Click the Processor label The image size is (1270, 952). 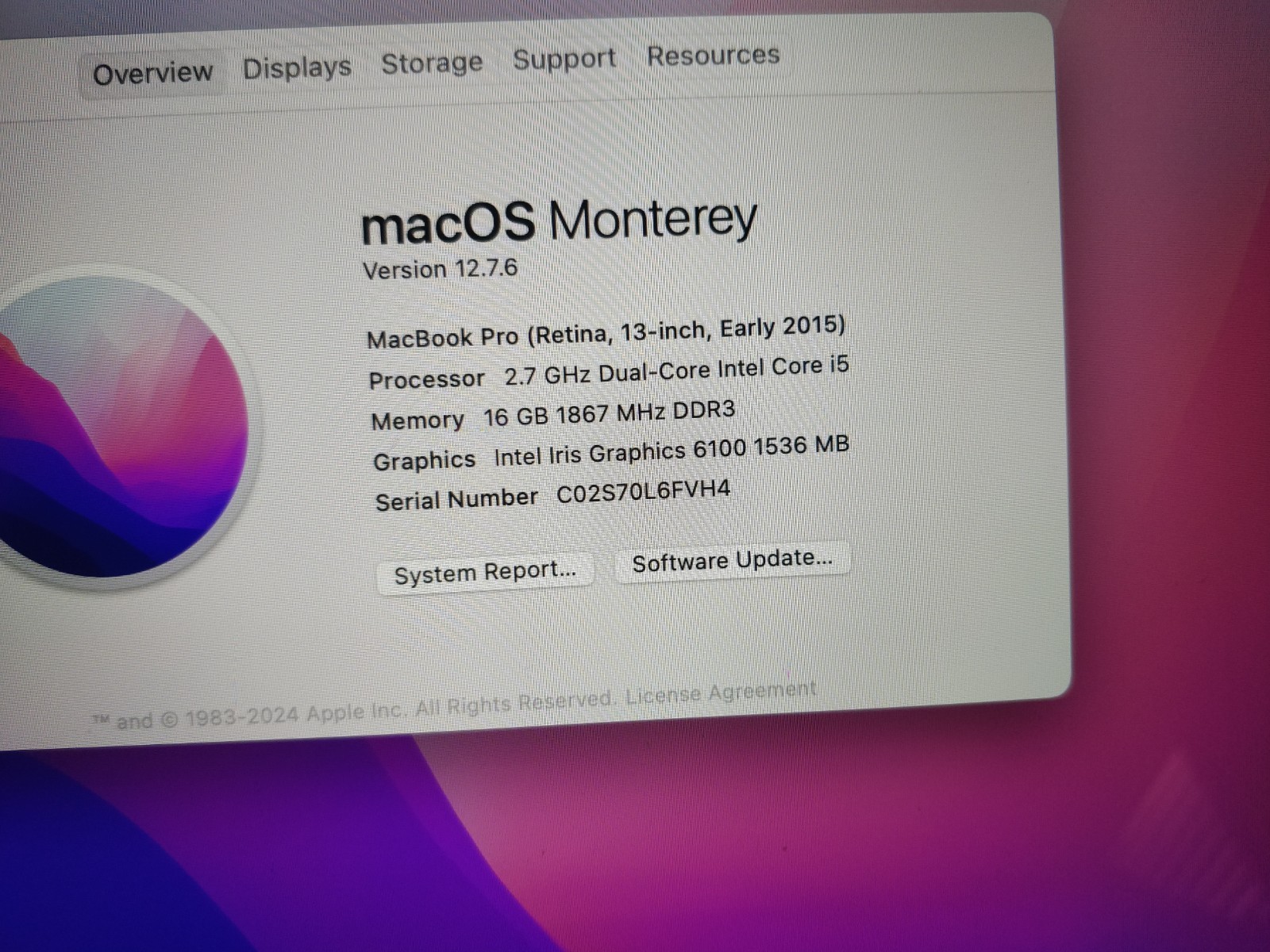[x=426, y=379]
